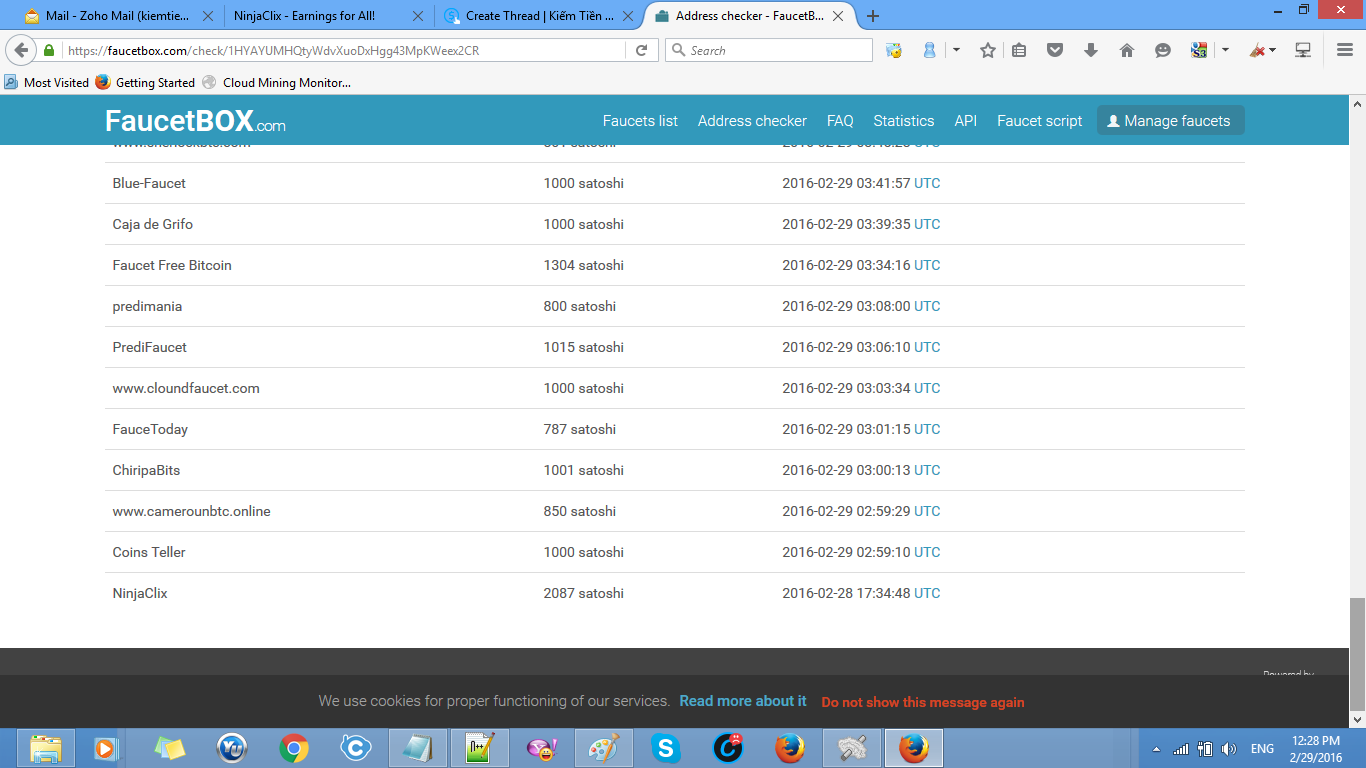Open the Firefox hamburger menu

(x=1344, y=50)
